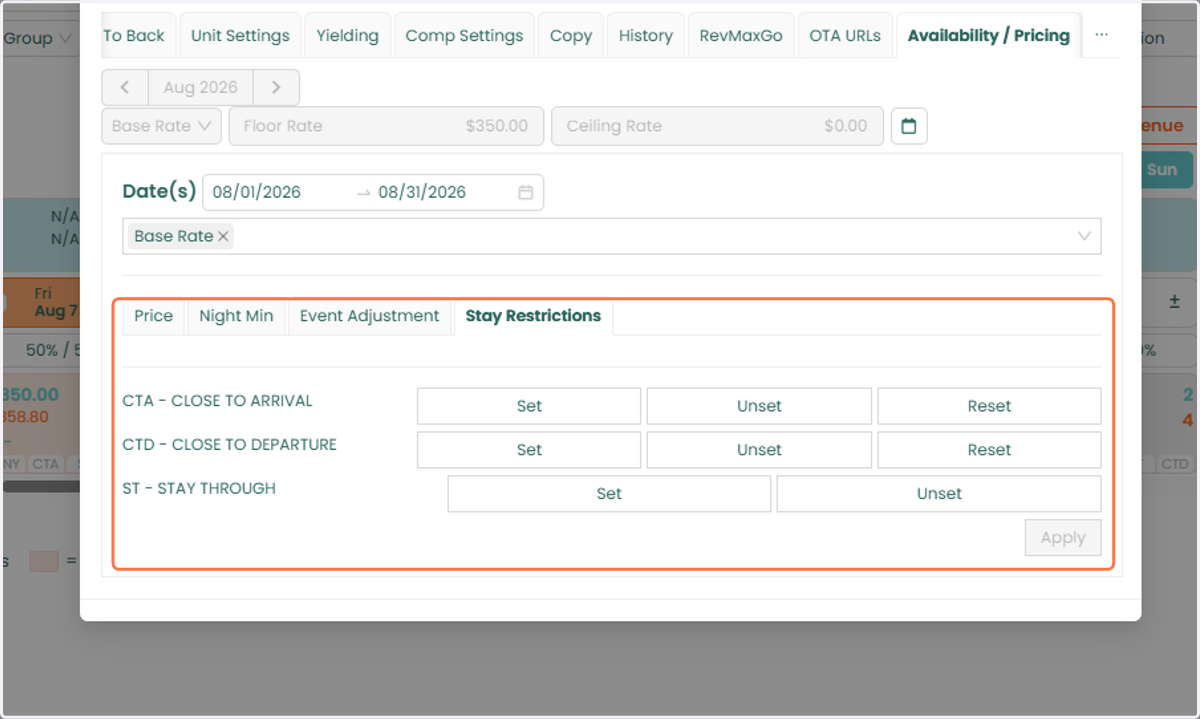Switch to Comp Settings tab

click(x=464, y=35)
